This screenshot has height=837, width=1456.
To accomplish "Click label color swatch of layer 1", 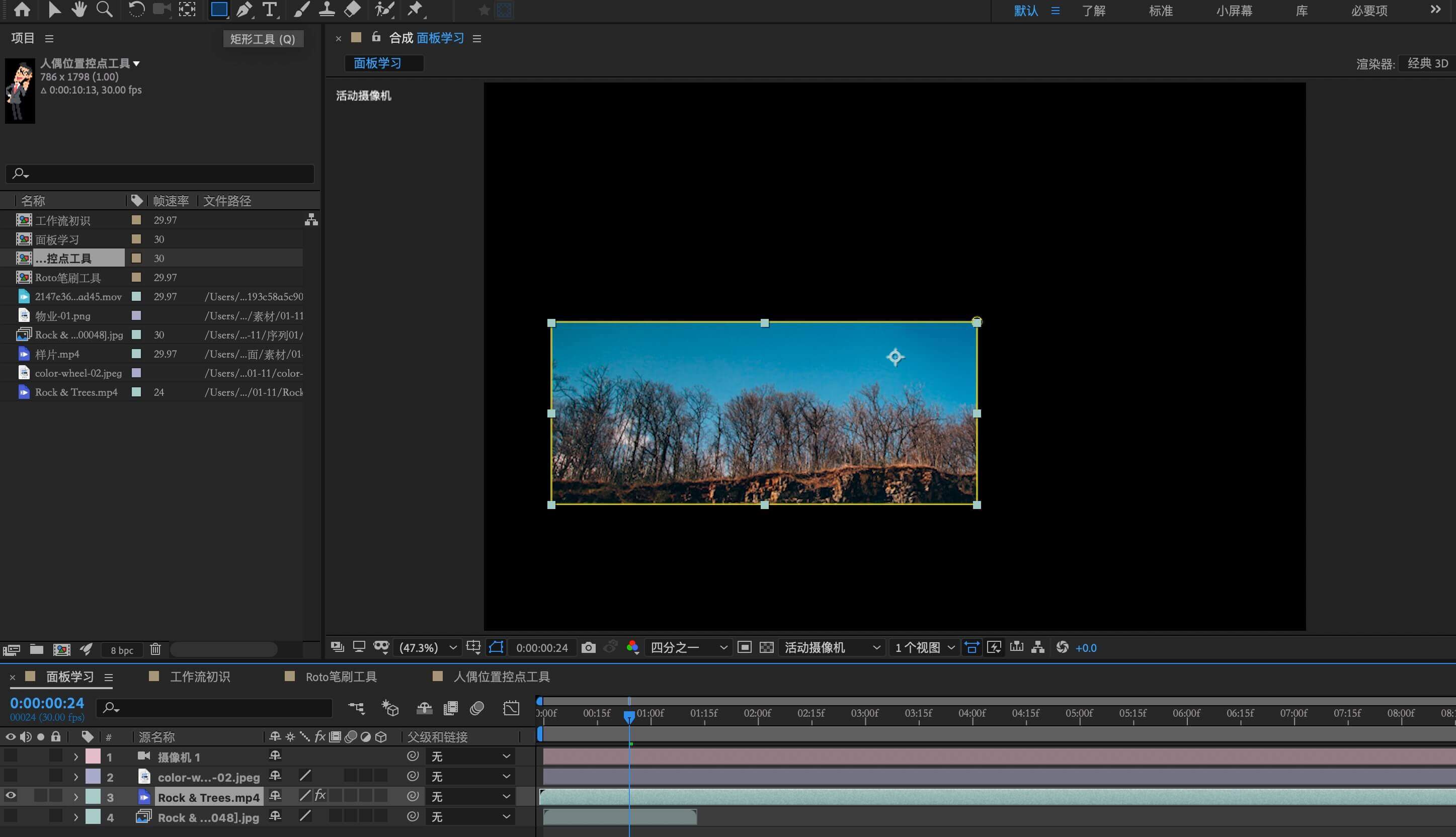I will click(93, 757).
